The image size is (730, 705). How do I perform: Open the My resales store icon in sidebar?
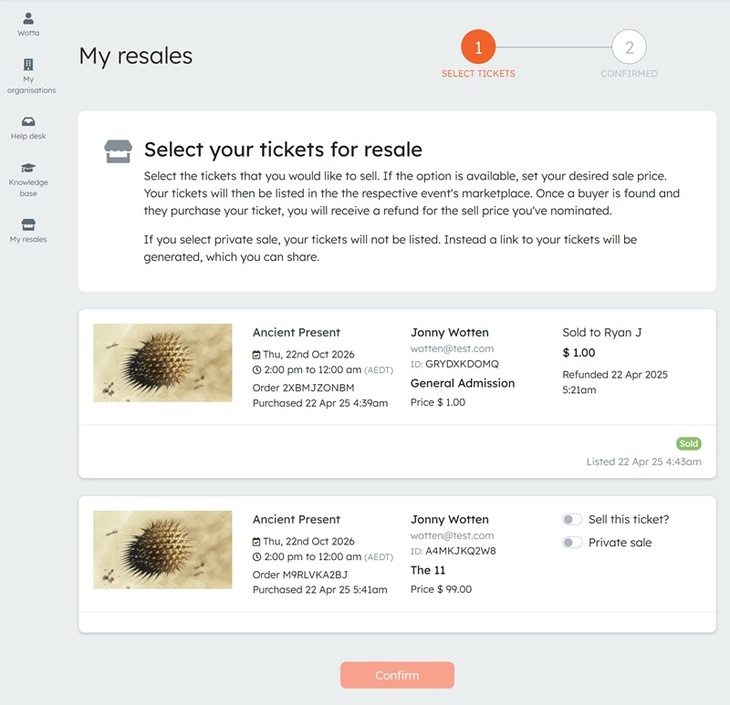(x=28, y=224)
